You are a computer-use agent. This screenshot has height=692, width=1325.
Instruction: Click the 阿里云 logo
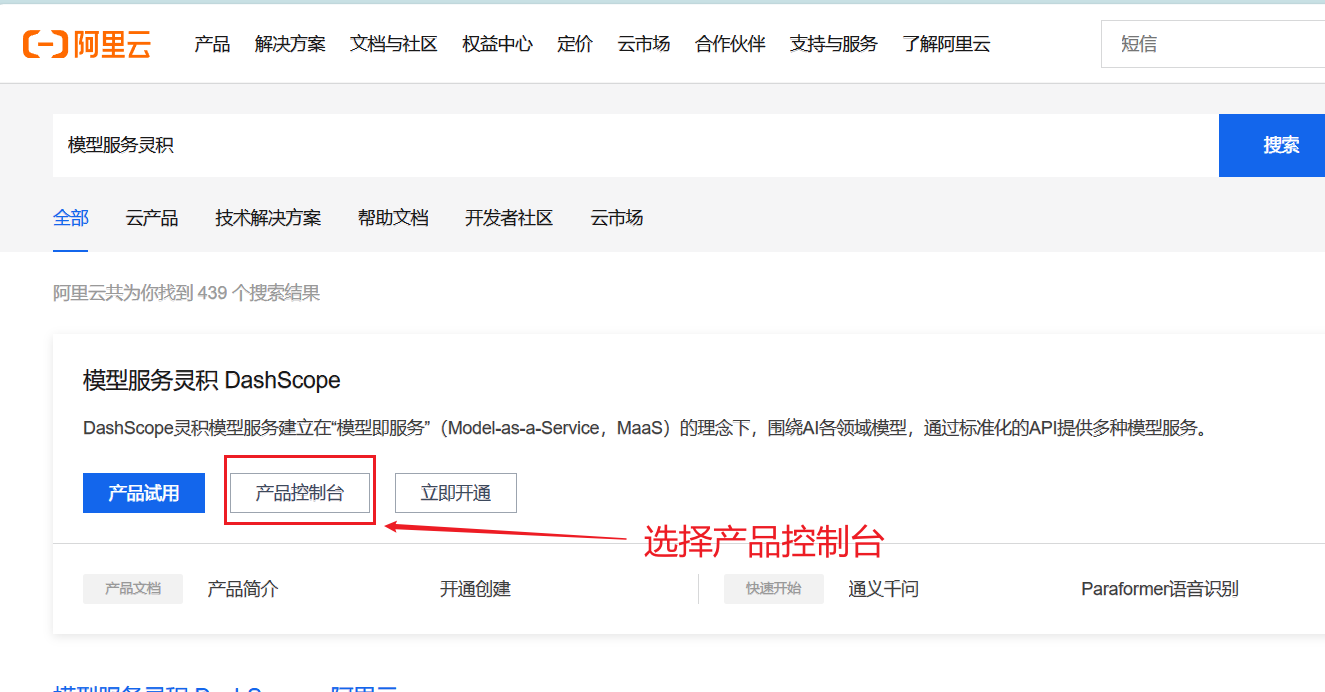pyautogui.click(x=87, y=44)
